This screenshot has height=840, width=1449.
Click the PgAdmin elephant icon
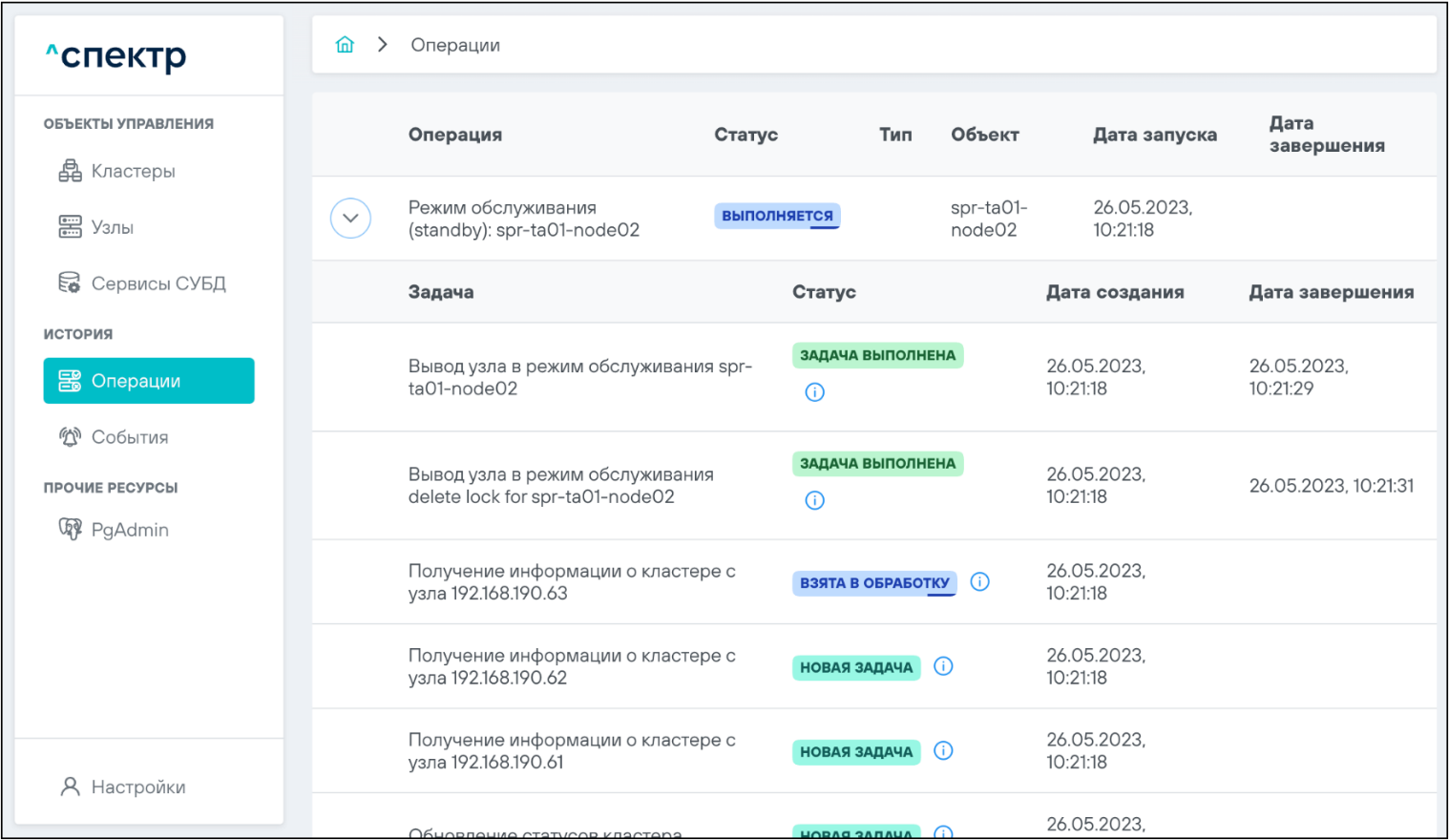coord(70,530)
